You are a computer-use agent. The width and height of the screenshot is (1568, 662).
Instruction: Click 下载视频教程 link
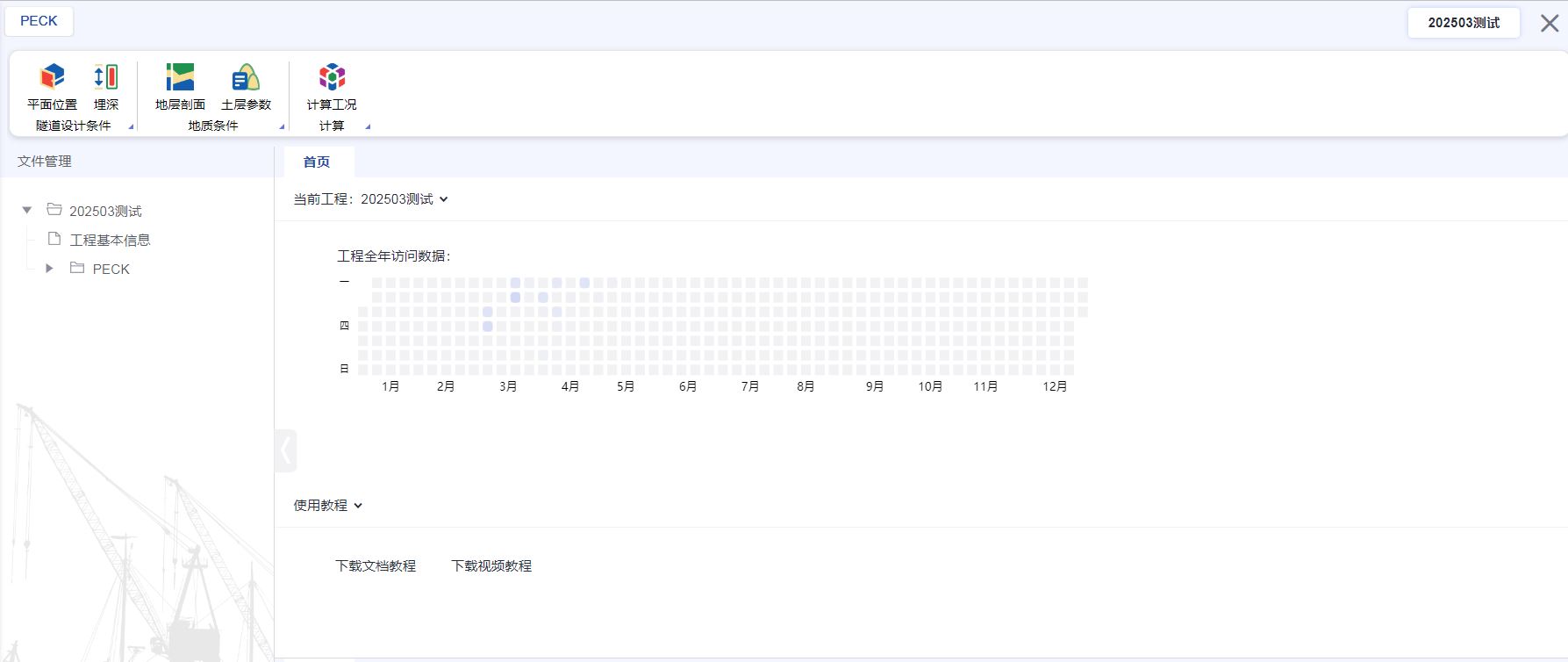click(491, 566)
